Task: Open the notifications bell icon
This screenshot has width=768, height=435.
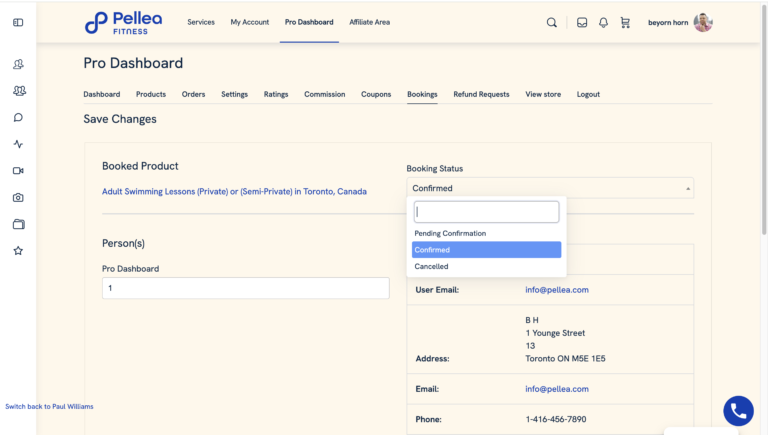Action: point(603,23)
